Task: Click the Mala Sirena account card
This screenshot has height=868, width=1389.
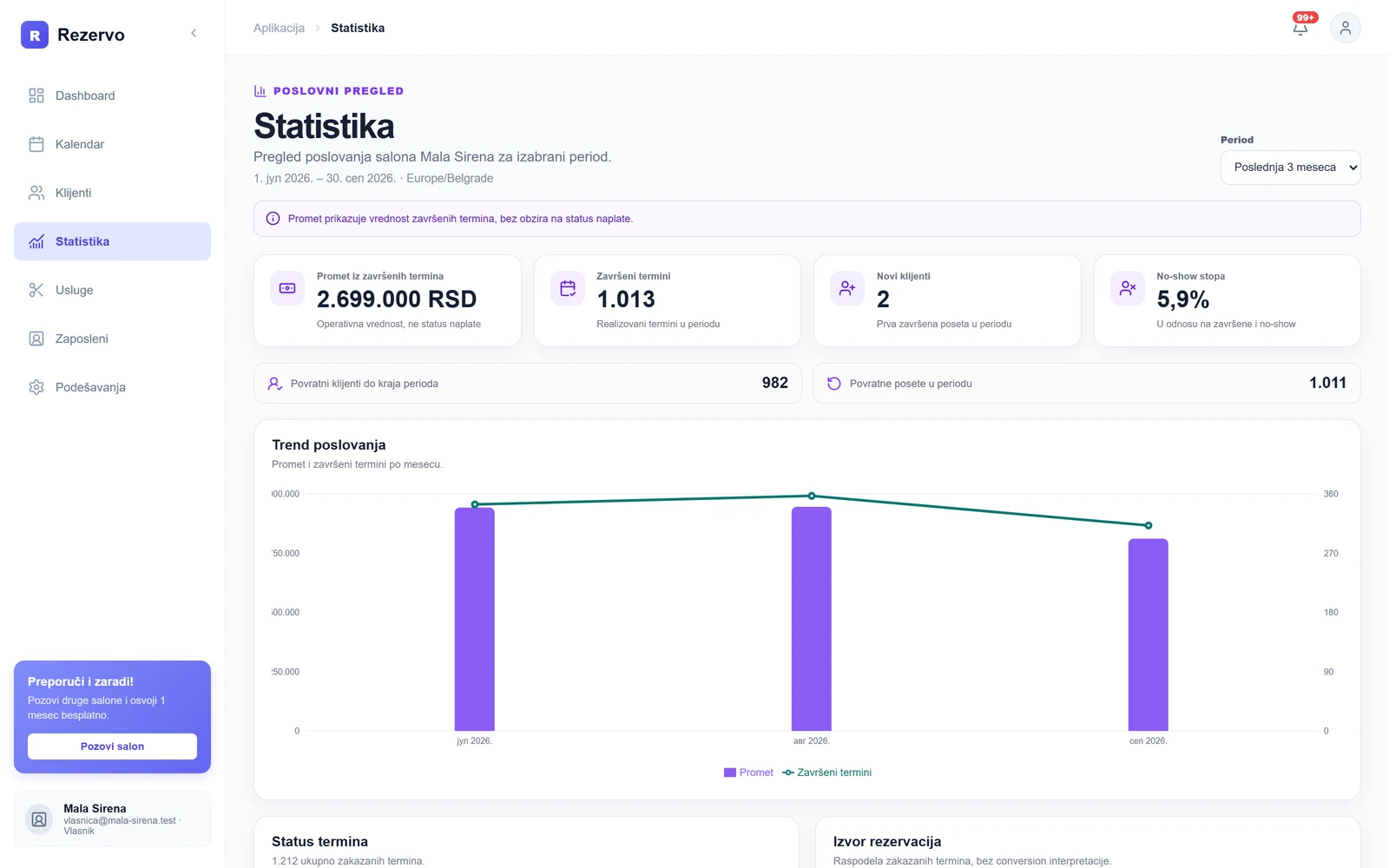Action: [x=112, y=819]
